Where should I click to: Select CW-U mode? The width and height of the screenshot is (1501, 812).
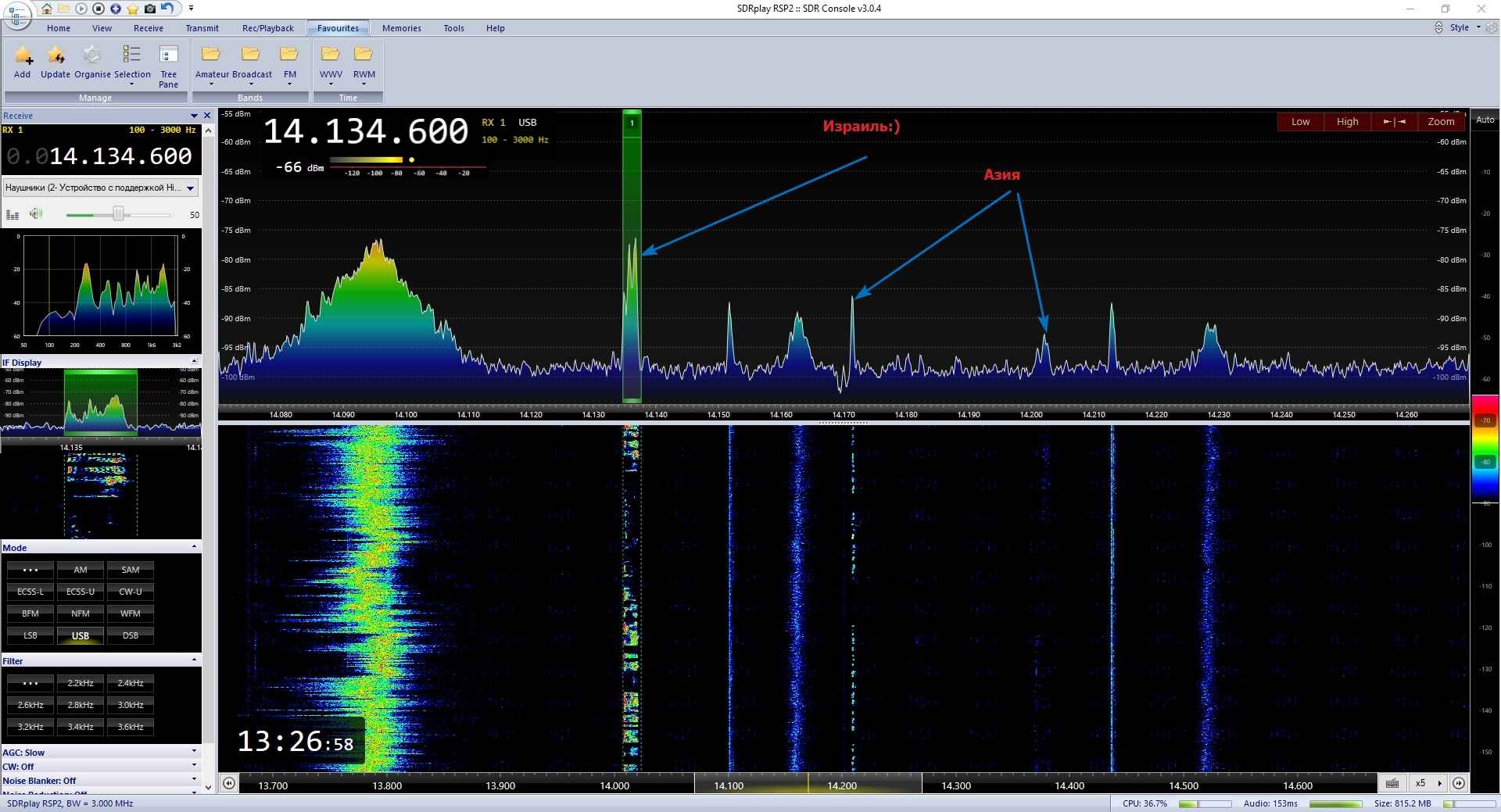click(x=131, y=592)
